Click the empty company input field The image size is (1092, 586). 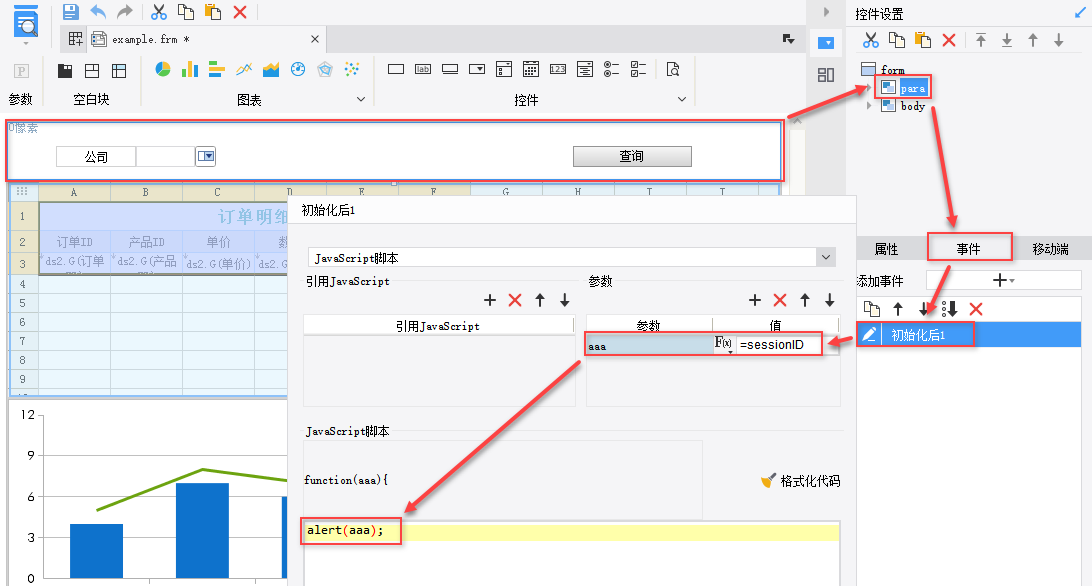166,157
